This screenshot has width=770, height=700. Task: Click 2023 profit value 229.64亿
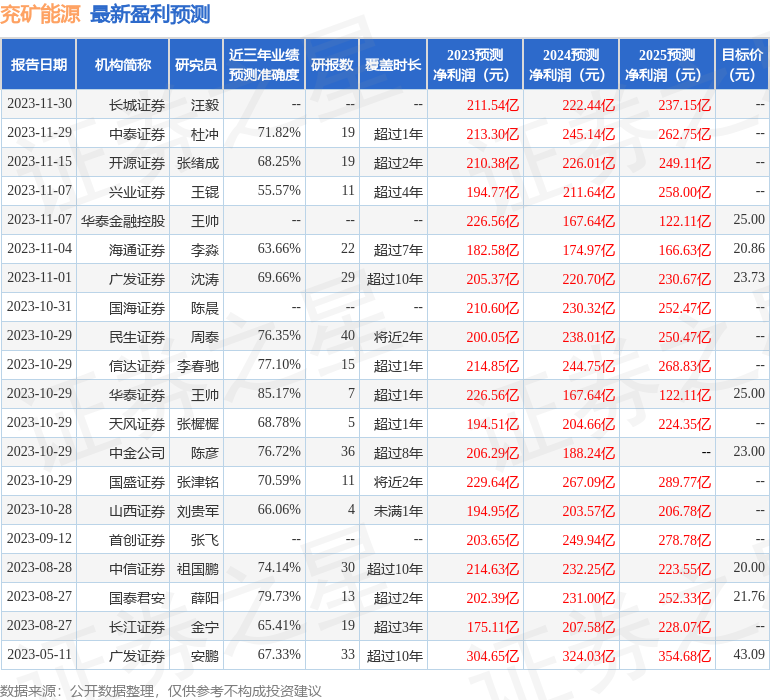(493, 482)
